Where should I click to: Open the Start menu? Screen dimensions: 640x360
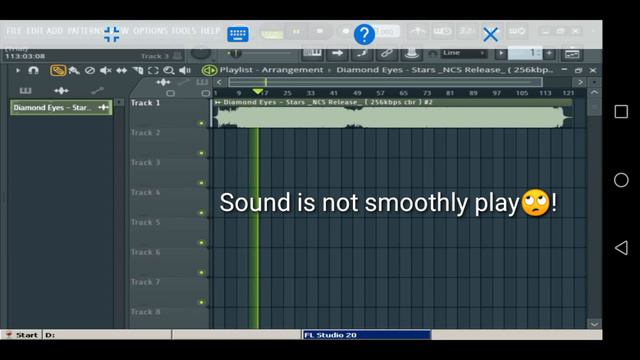coord(21,335)
